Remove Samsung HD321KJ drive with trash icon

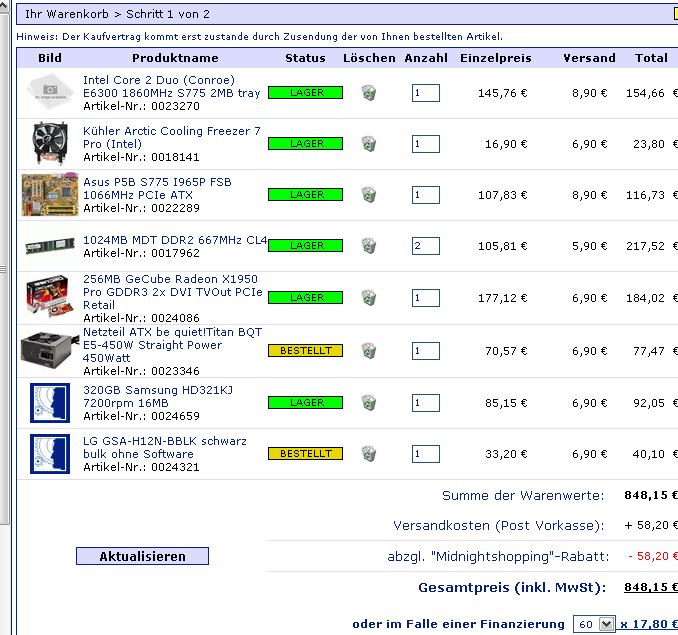coord(369,402)
